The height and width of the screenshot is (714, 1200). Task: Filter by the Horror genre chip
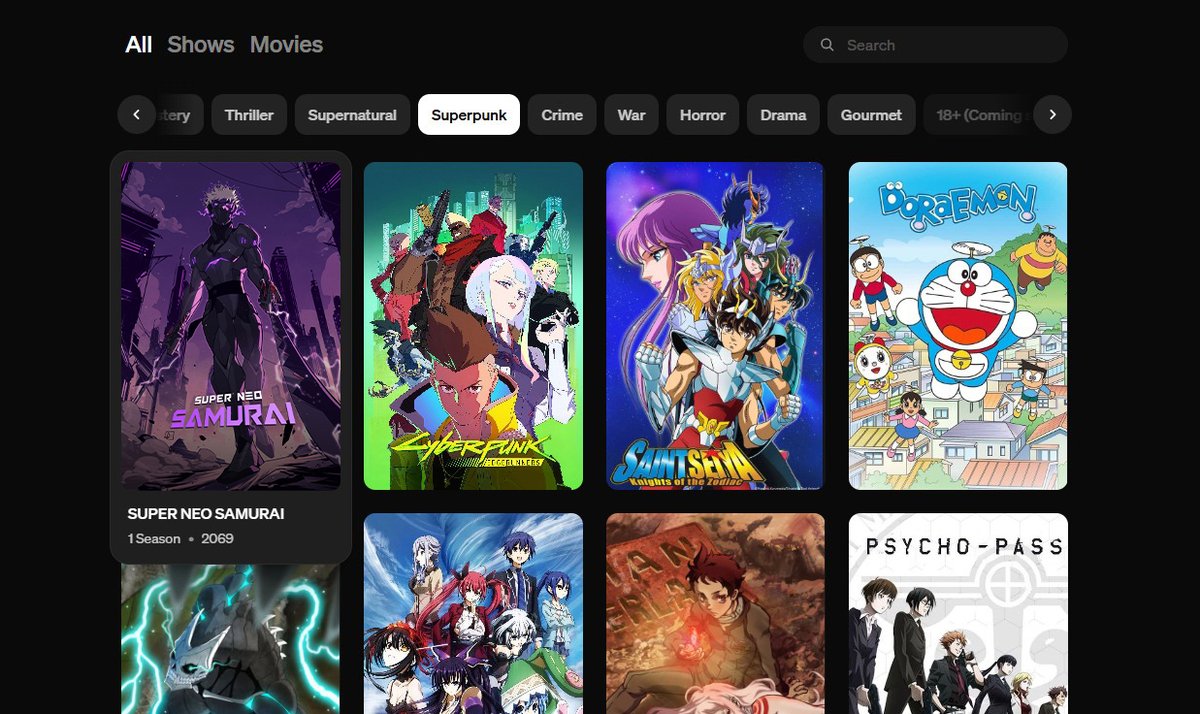pyautogui.click(x=703, y=115)
